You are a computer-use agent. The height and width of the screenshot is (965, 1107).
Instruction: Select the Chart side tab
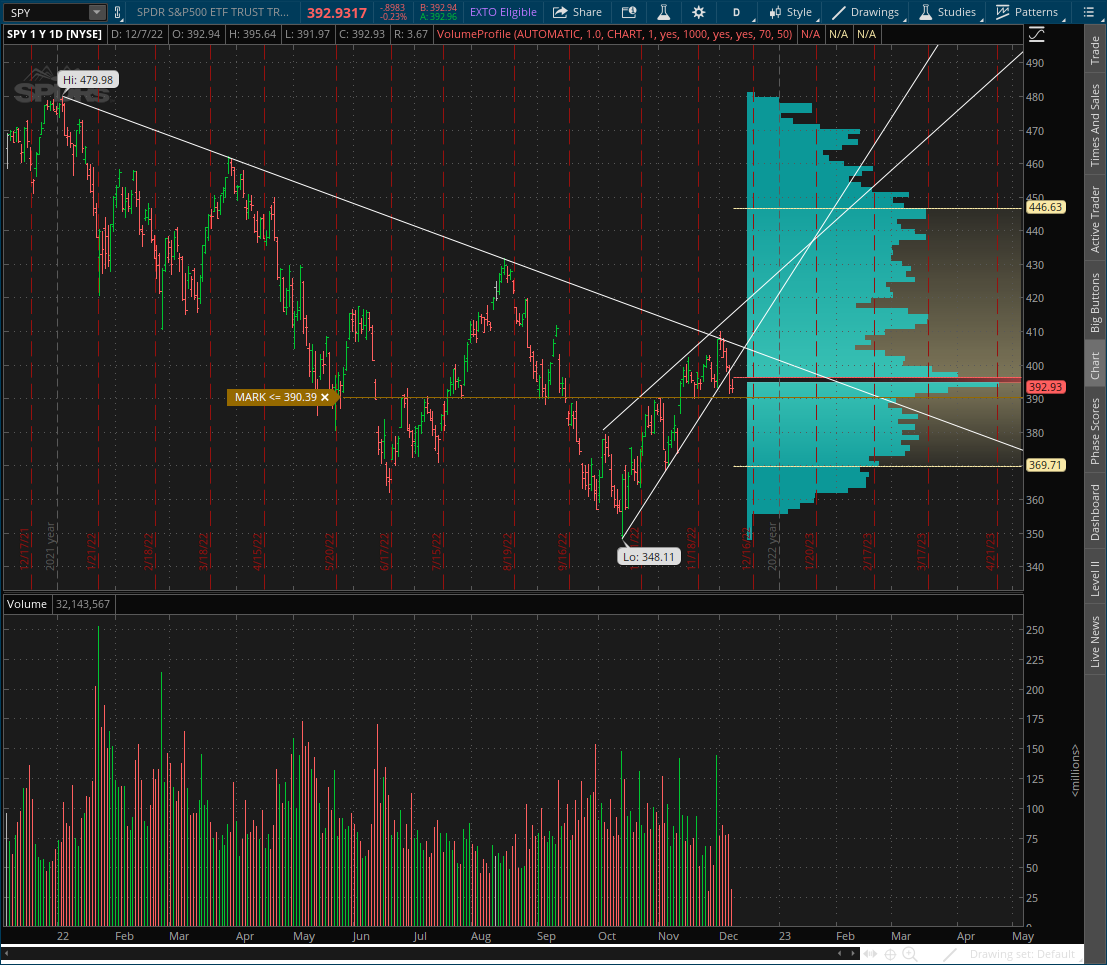coord(1095,366)
